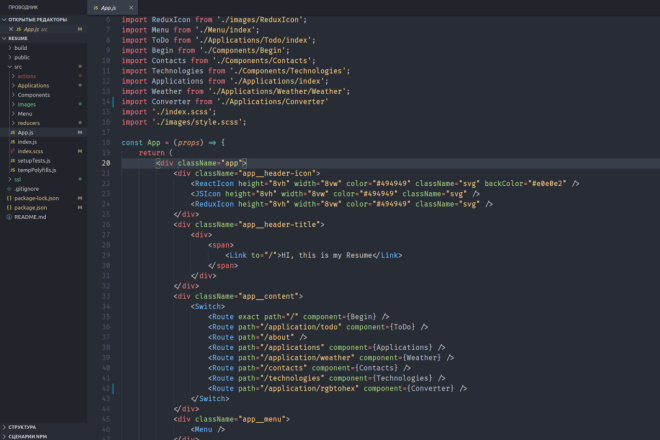Click the package-lock.json braces icon
The height and width of the screenshot is (440, 660).
tap(9, 198)
